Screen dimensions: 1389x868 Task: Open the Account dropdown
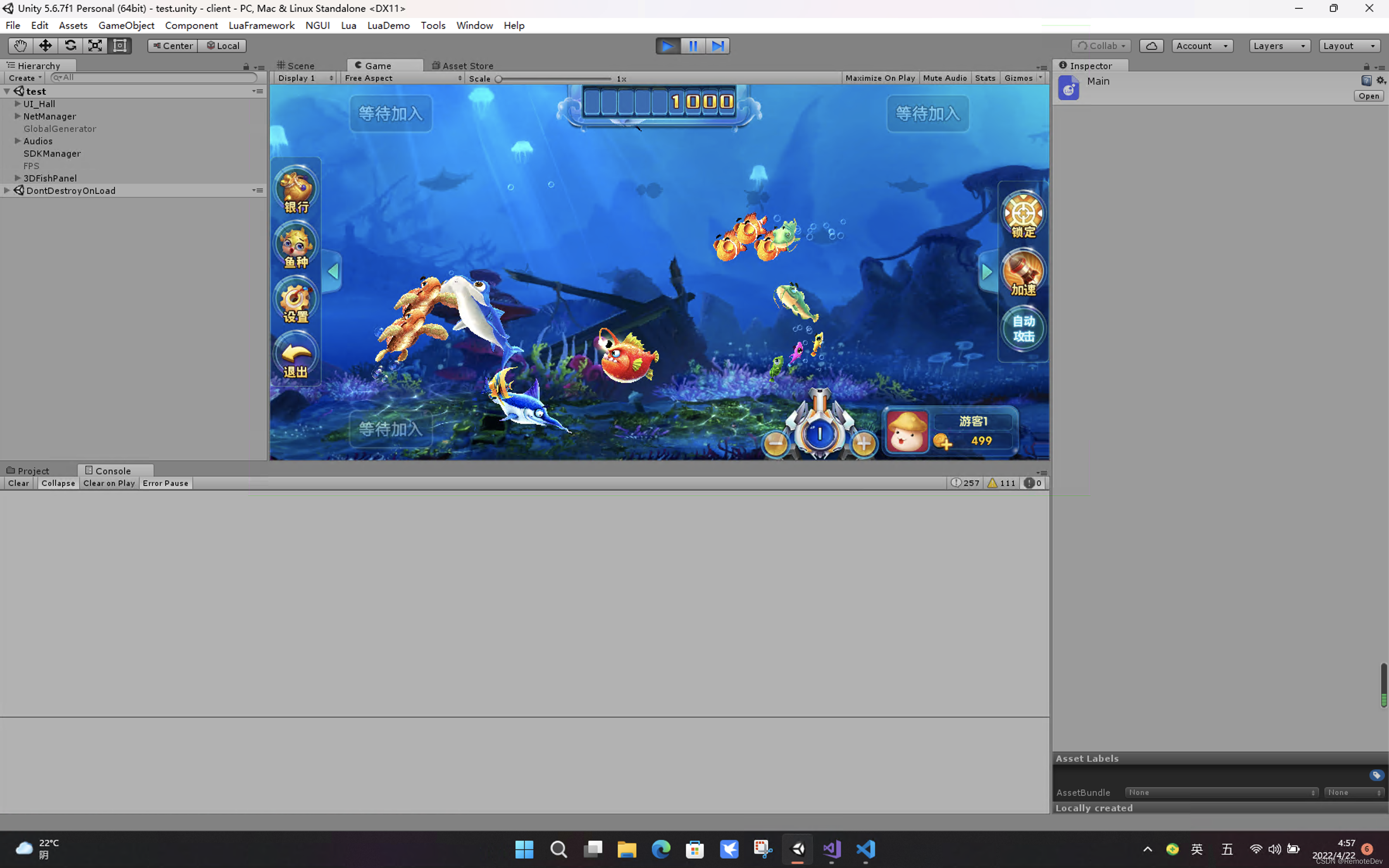[x=1202, y=46]
